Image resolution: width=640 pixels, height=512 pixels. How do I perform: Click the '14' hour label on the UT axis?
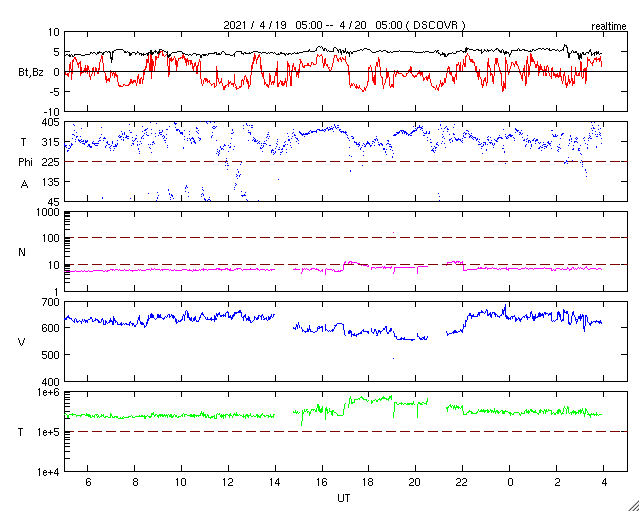(x=275, y=483)
